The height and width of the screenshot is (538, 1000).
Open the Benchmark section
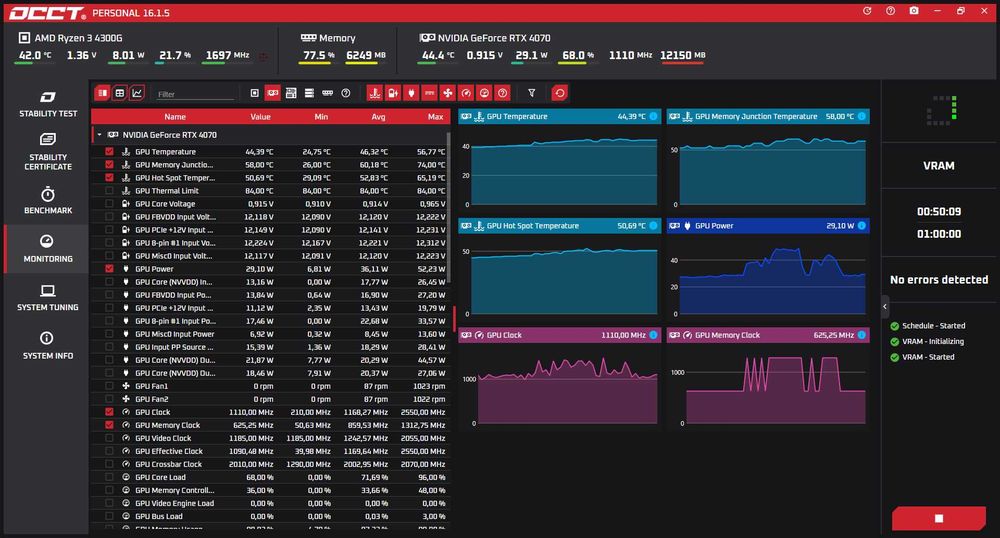[x=48, y=200]
